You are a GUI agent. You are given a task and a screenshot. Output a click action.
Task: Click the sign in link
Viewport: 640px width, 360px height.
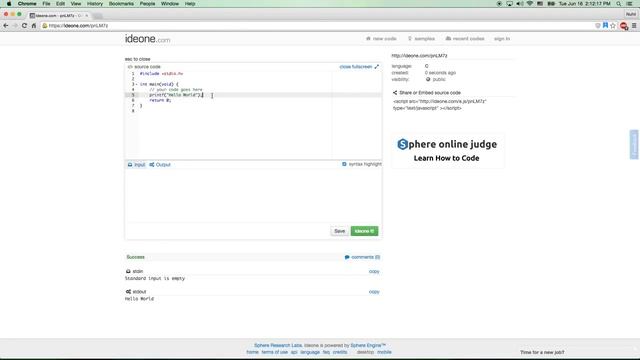point(502,39)
